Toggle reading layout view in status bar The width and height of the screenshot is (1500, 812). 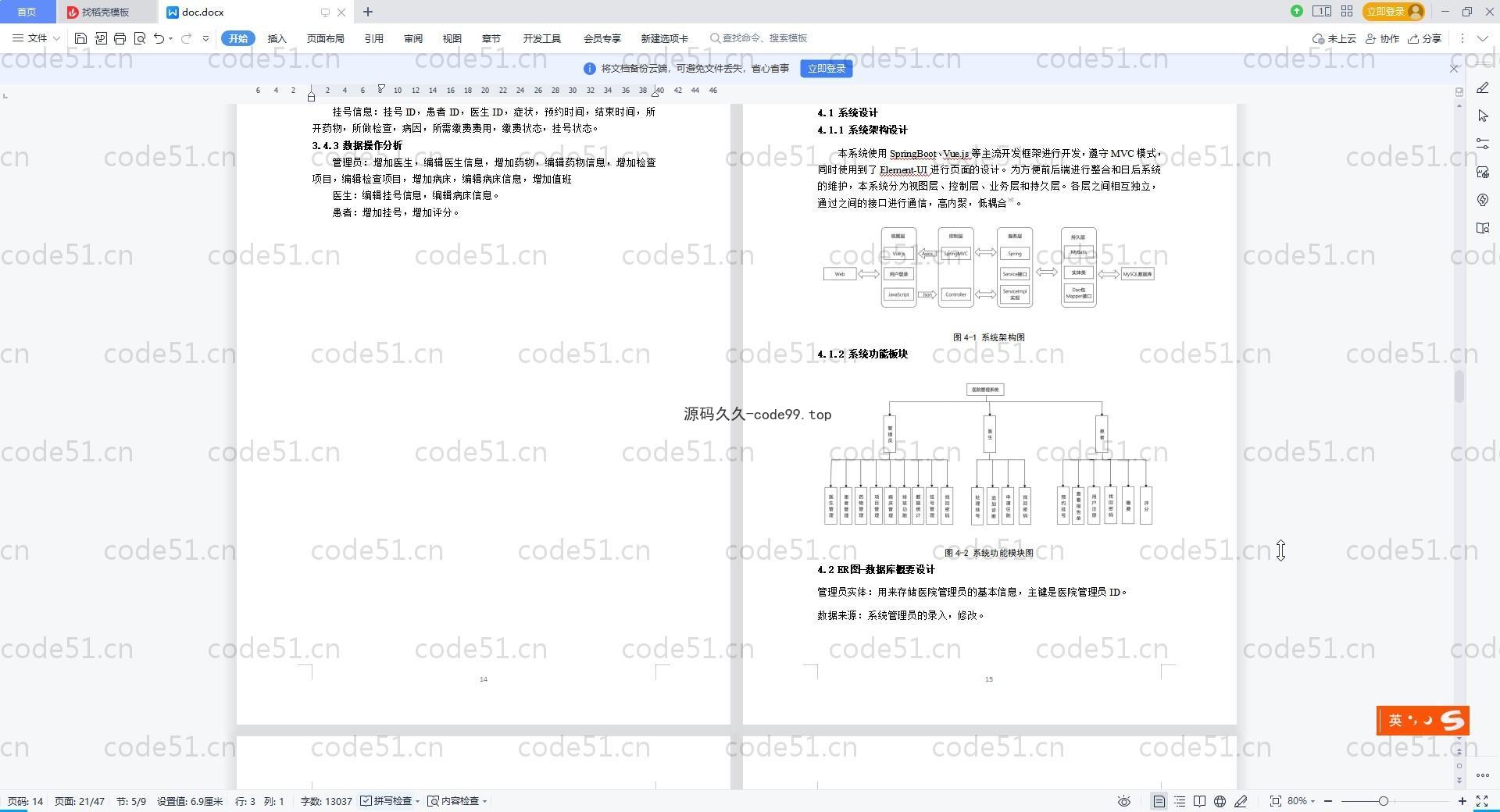pyautogui.click(x=1199, y=801)
